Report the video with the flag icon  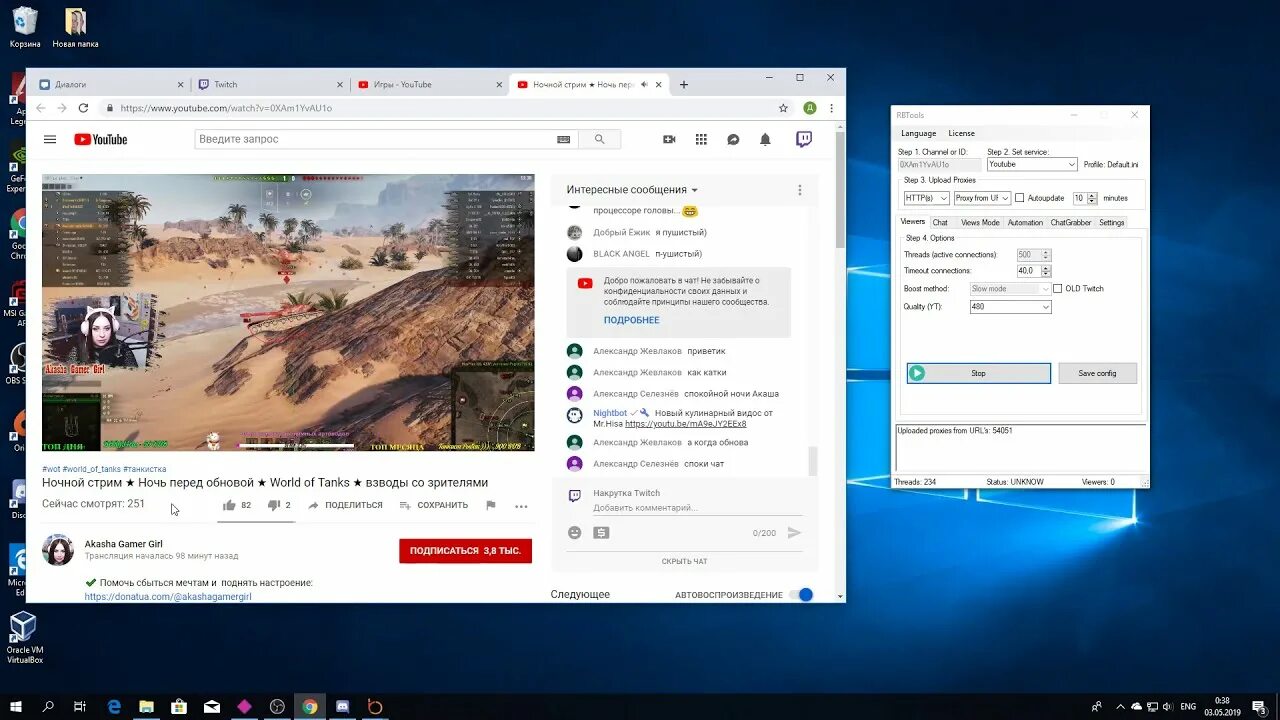click(490, 505)
